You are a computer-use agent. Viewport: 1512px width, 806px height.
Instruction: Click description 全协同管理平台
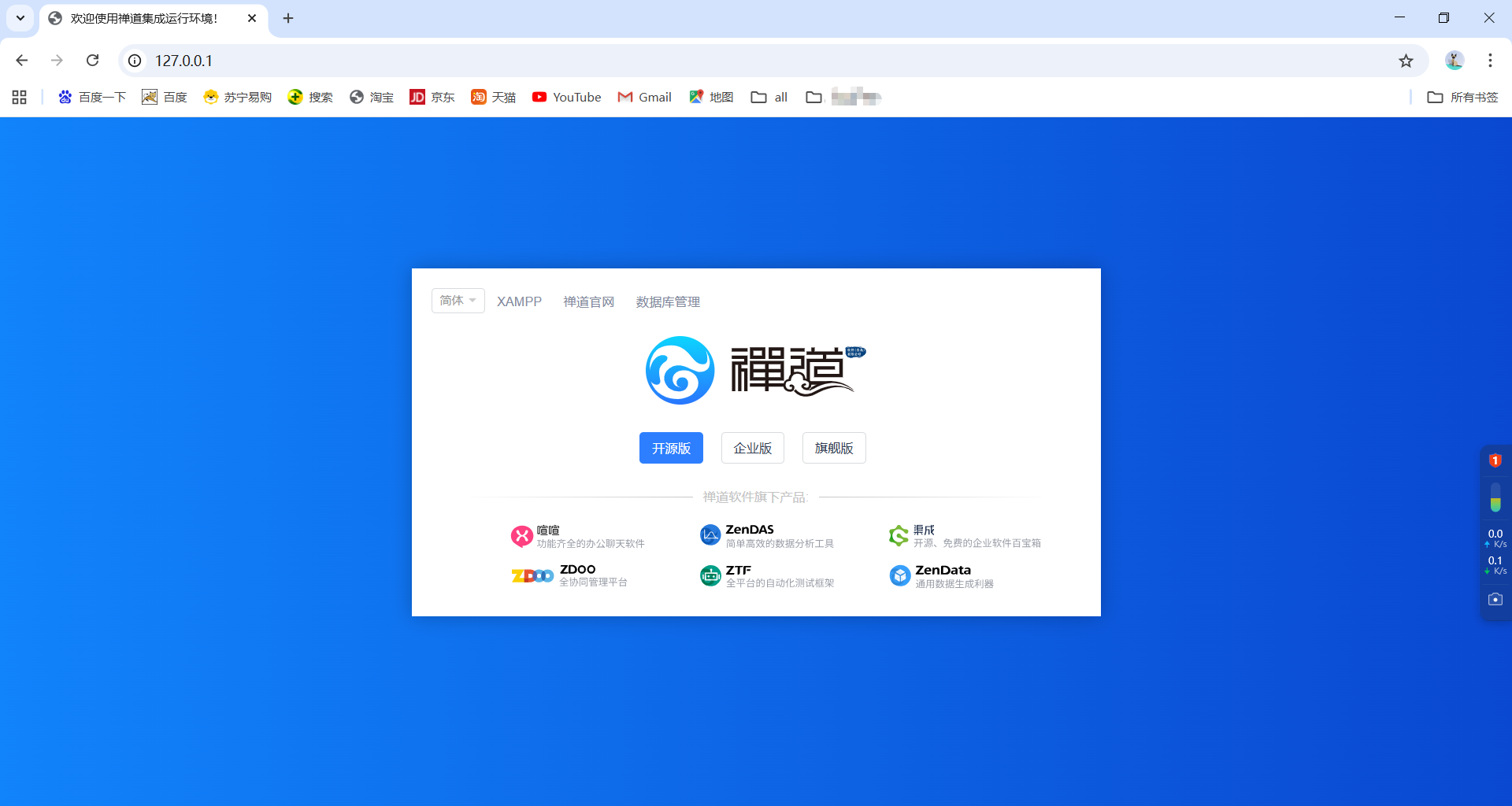tap(593, 582)
